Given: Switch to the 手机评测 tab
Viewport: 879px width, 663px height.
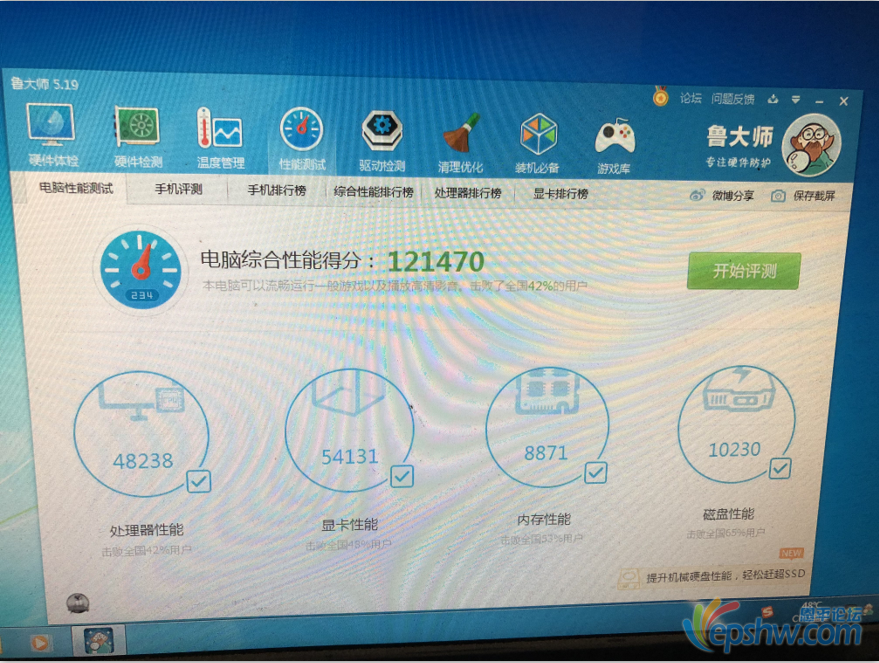Looking at the screenshot, I should click(x=178, y=189).
